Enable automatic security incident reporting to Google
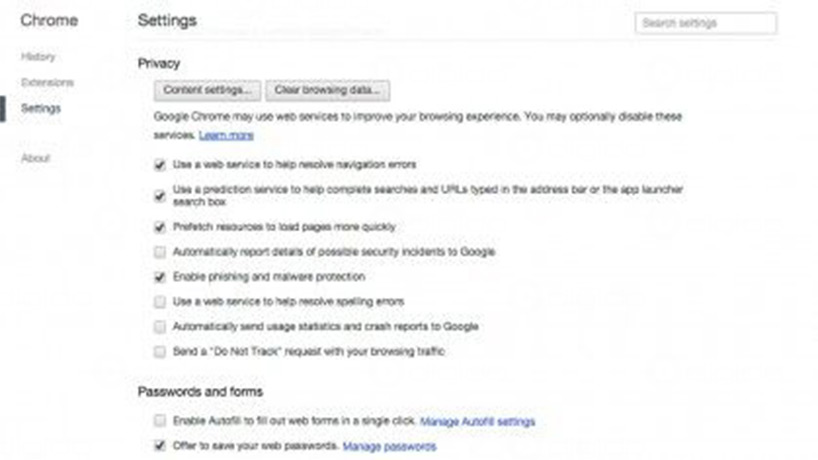 (x=160, y=252)
